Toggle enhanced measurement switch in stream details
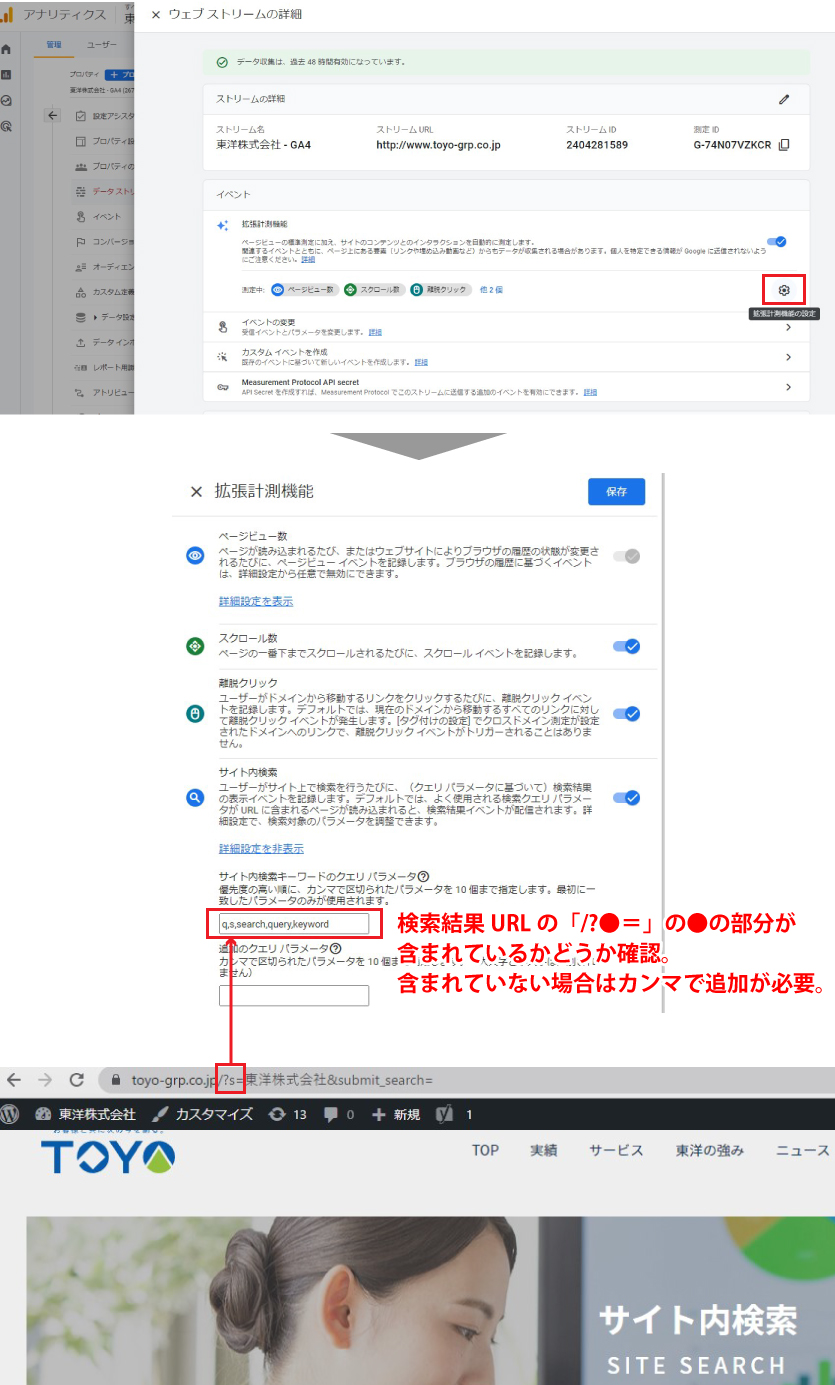The width and height of the screenshot is (835, 1385). pos(776,242)
